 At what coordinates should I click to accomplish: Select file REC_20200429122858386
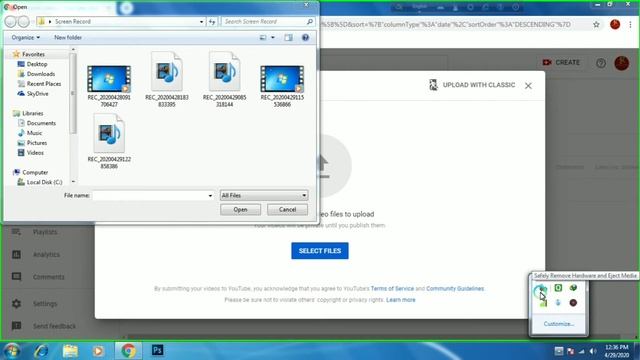(109, 141)
